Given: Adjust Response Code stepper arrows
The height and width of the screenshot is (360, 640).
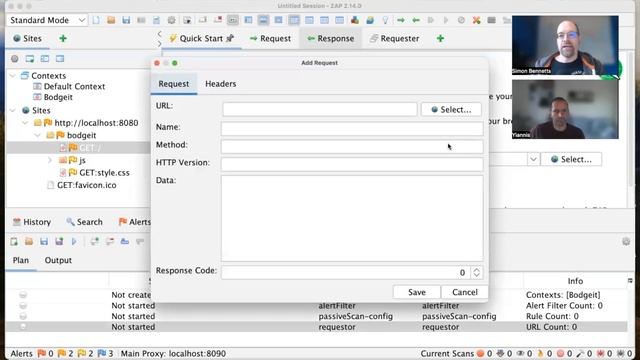Looking at the screenshot, I should point(476,273).
